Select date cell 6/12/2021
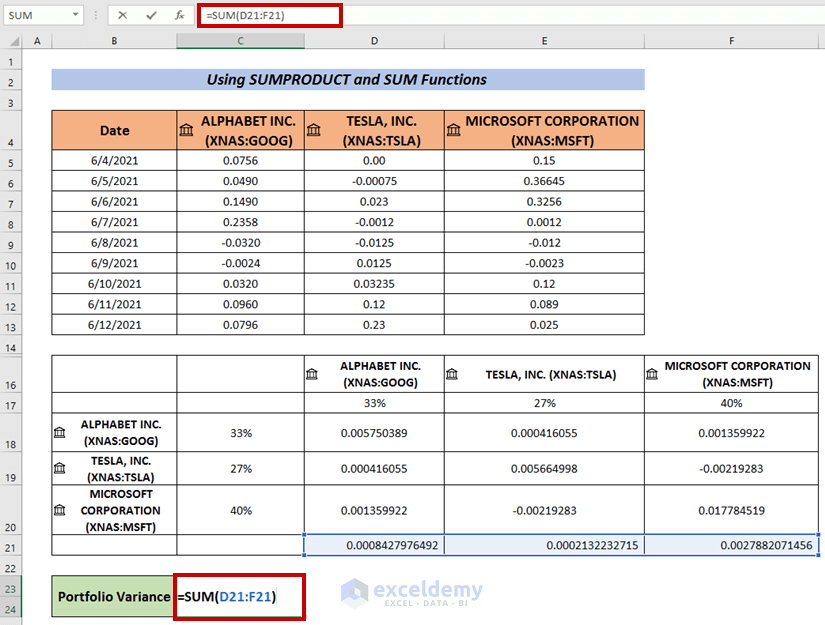 point(114,325)
